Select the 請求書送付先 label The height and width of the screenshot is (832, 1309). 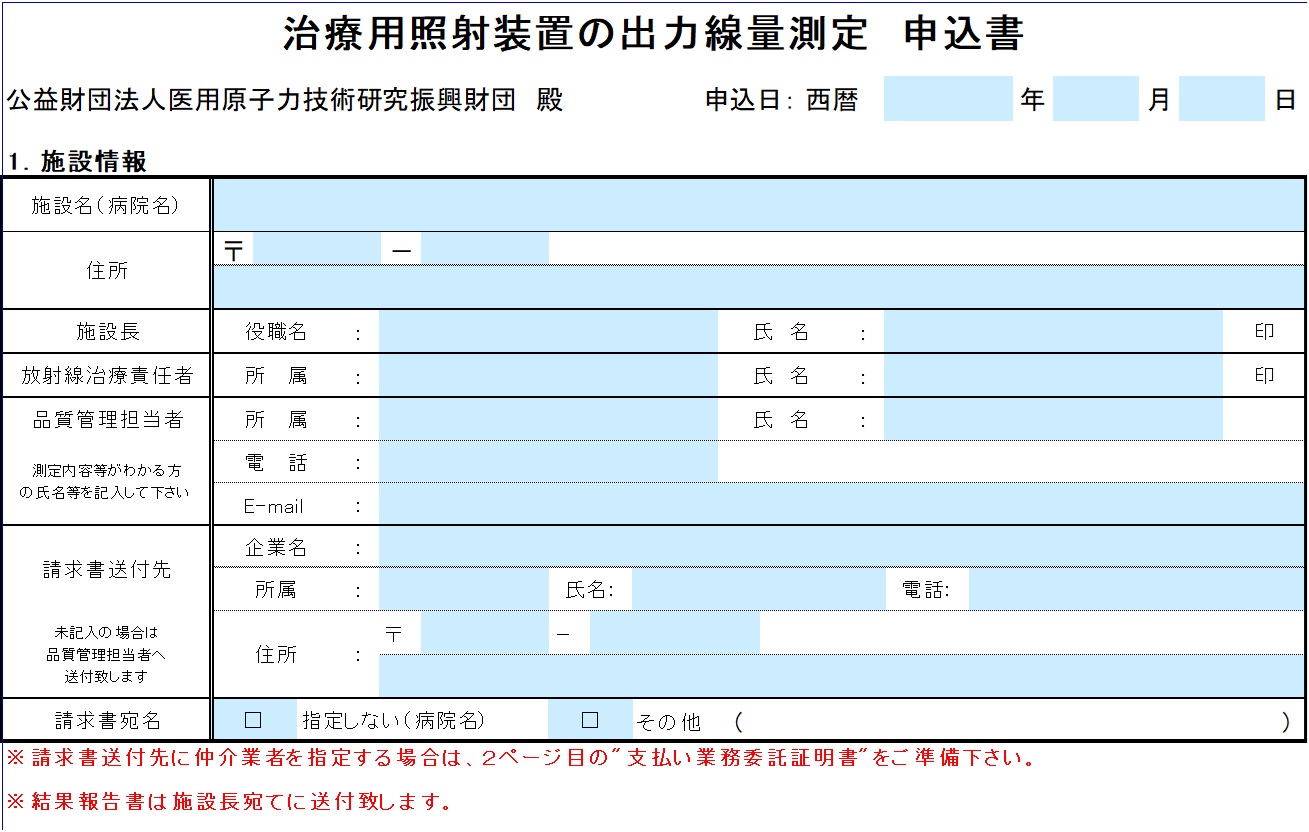(107, 569)
